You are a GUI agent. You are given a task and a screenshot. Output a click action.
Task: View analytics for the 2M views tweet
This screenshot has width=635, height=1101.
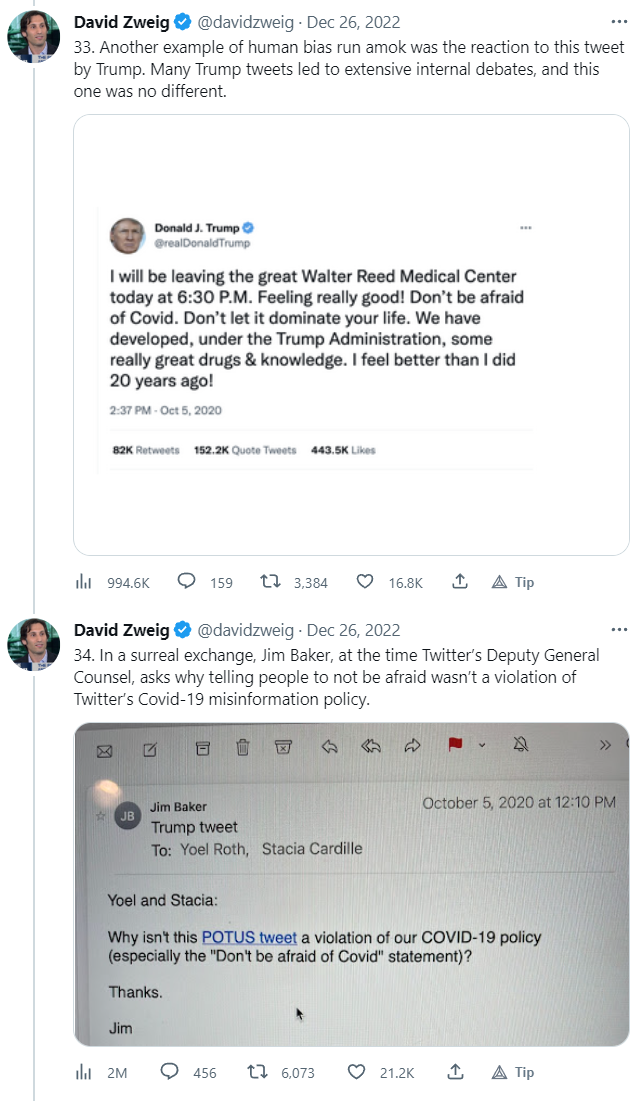point(84,1072)
